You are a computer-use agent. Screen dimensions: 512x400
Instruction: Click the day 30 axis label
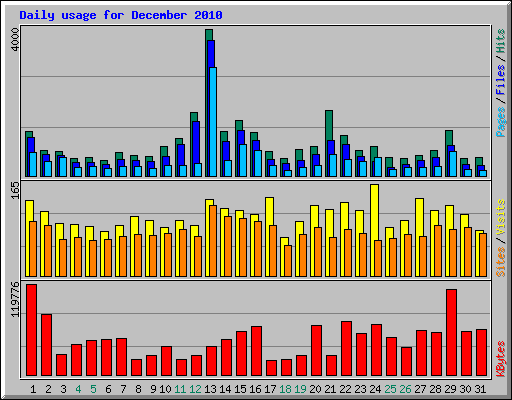click(x=465, y=389)
